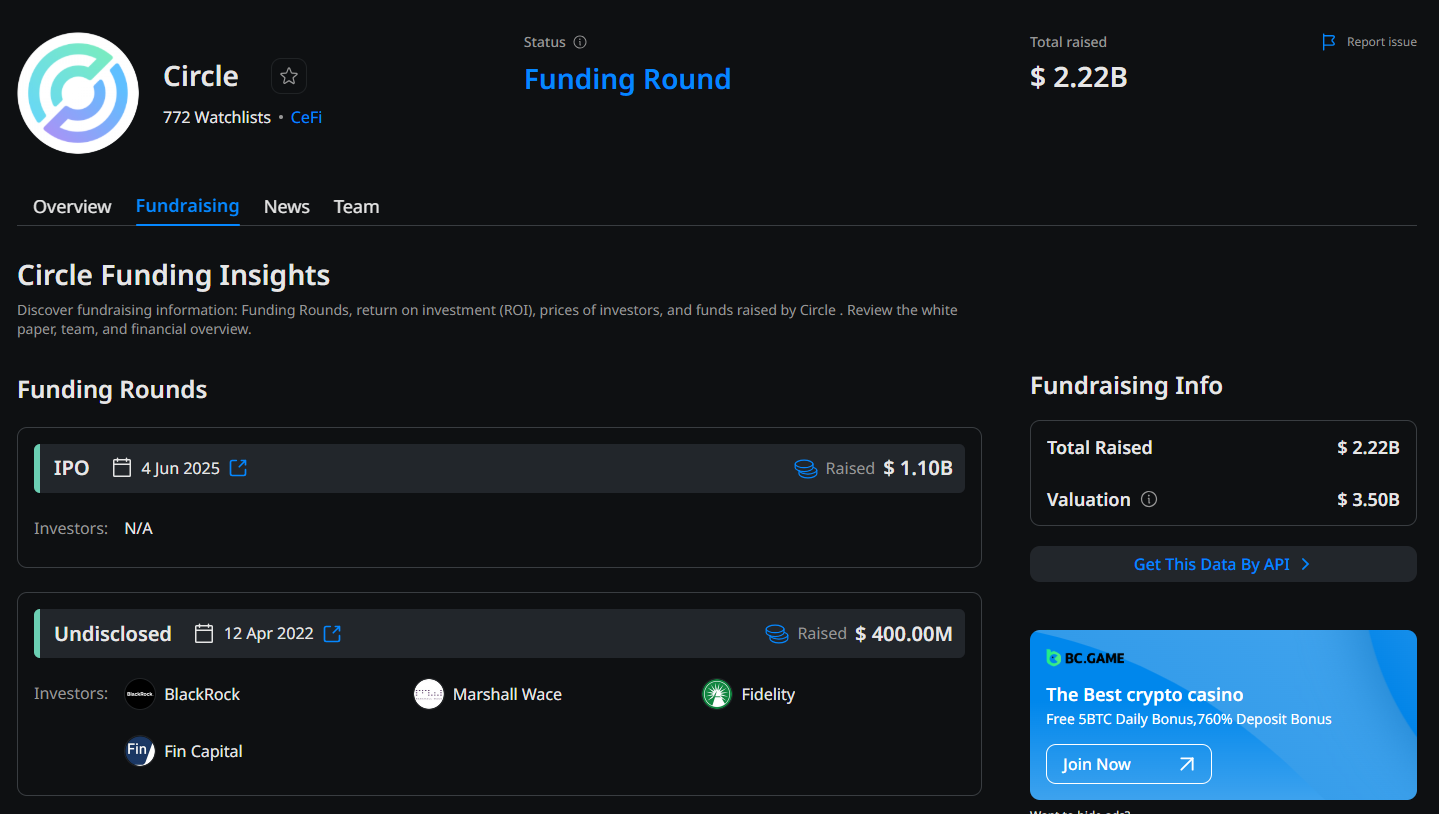This screenshot has height=814, width=1439.
Task: Open the external link beside 4 Jun 2025
Action: click(x=237, y=466)
